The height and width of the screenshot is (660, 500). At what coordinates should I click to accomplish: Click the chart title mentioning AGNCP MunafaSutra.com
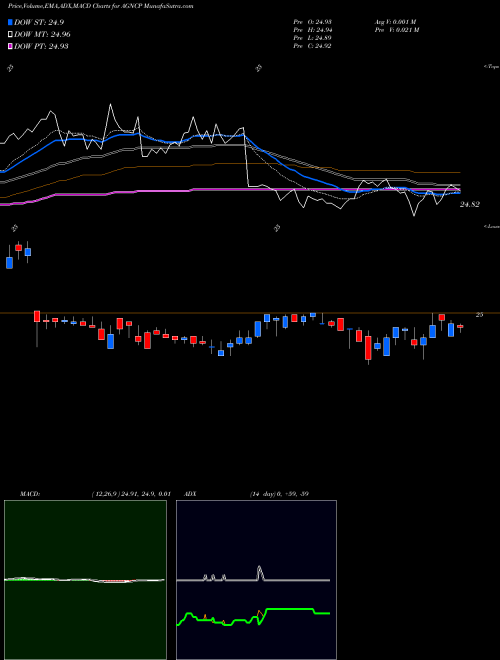point(101,6)
